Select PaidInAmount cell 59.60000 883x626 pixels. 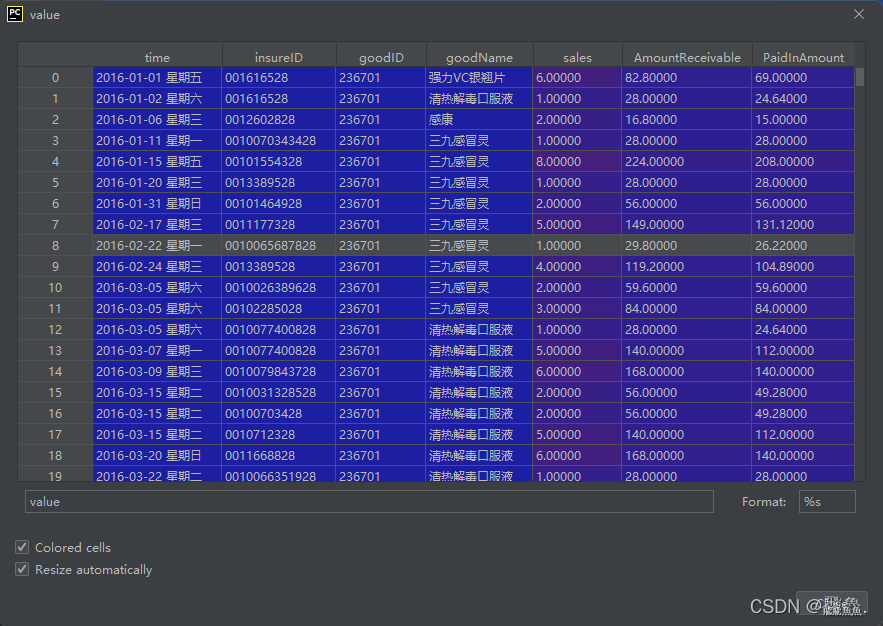point(803,288)
